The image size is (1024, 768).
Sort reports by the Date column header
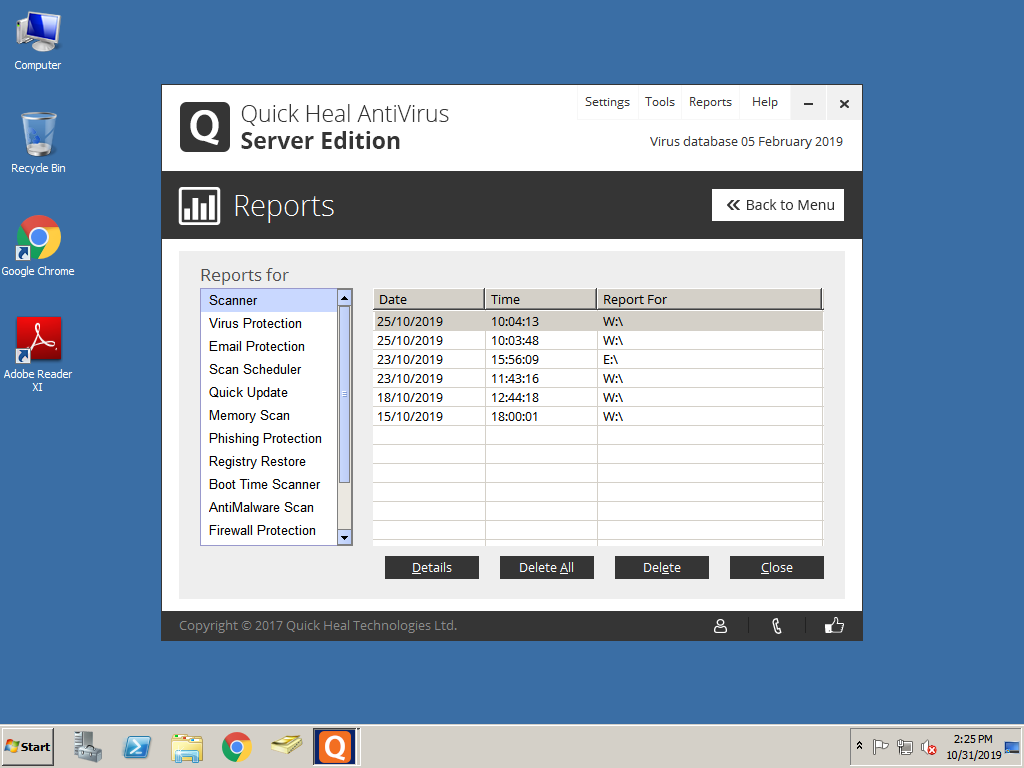(428, 299)
